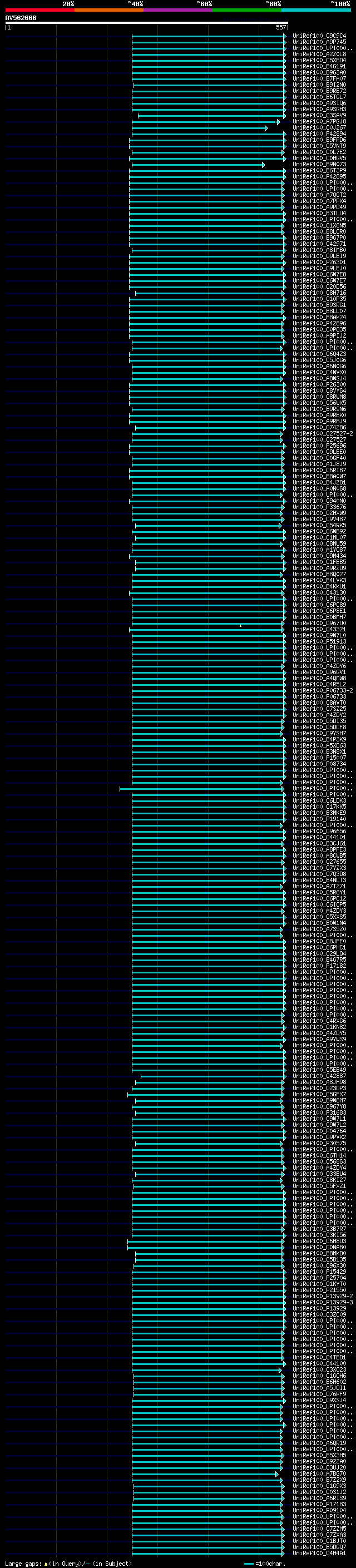Select hit label UniRef100_A7PGJ8
The image size is (356, 1568).
[319, 122]
